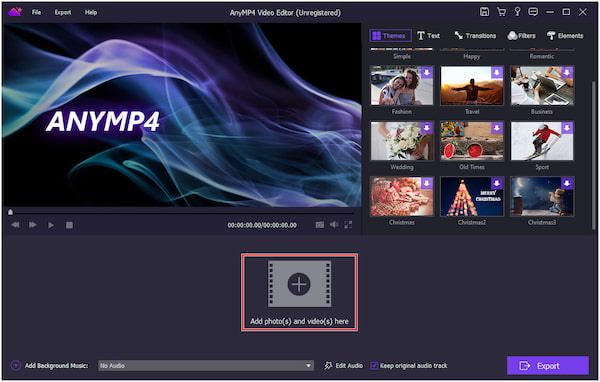Switch to the Transitions tab
Viewport: 600px width, 382px height.
(x=475, y=36)
